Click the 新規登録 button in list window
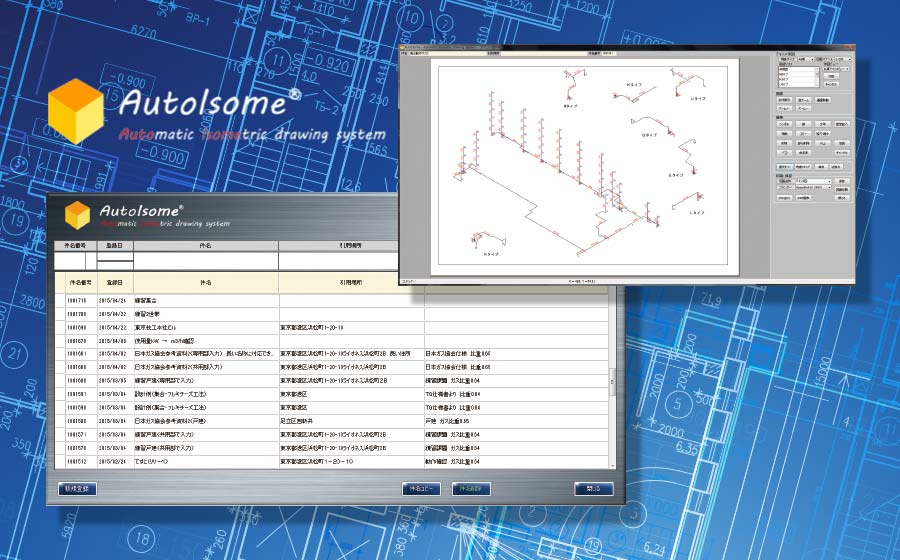The image size is (900, 560). click(x=77, y=489)
